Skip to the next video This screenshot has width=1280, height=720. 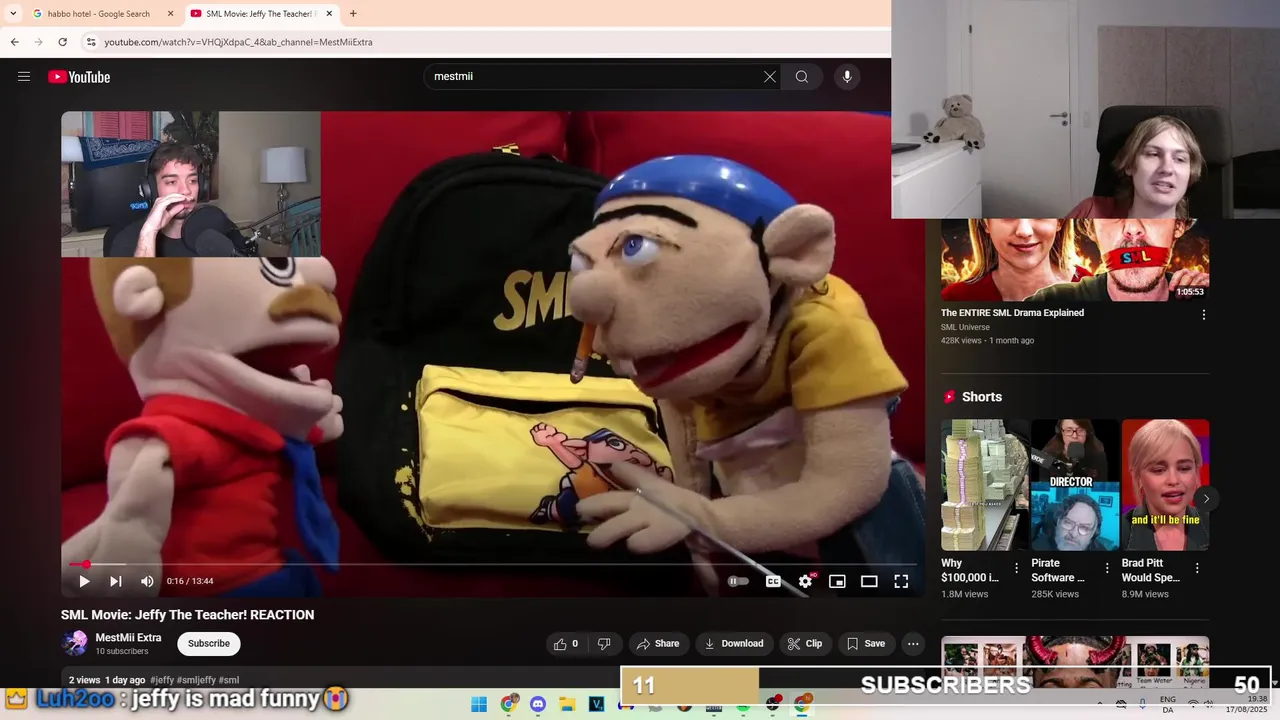click(x=116, y=581)
